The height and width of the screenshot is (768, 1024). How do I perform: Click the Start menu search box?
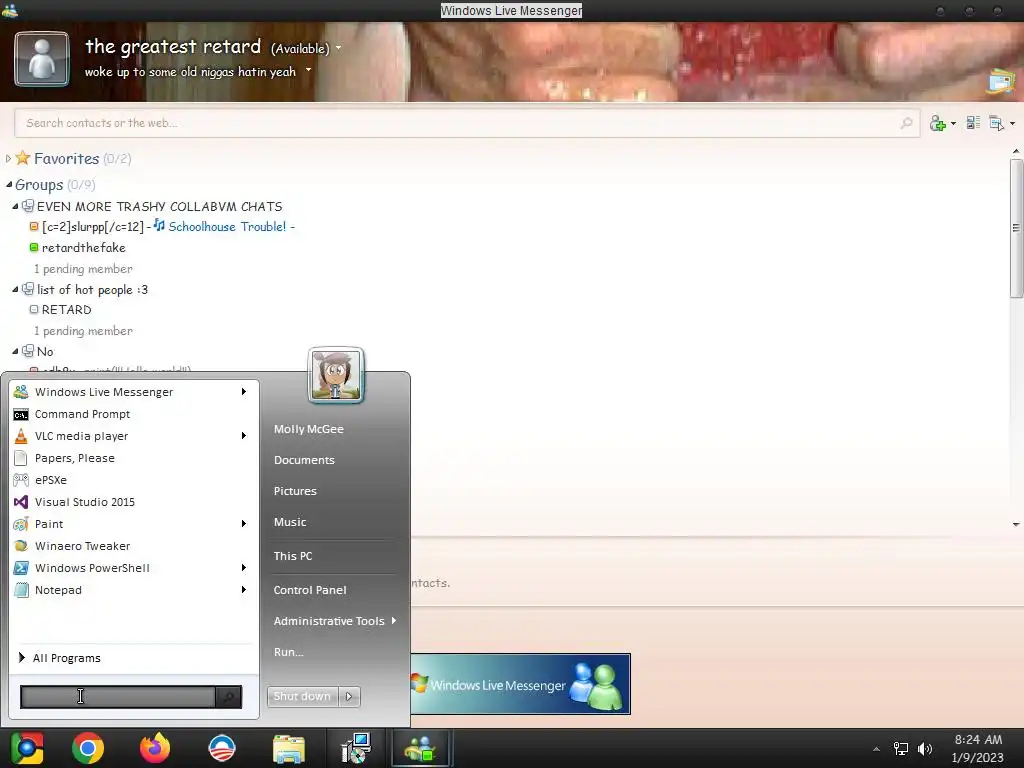[x=118, y=697]
